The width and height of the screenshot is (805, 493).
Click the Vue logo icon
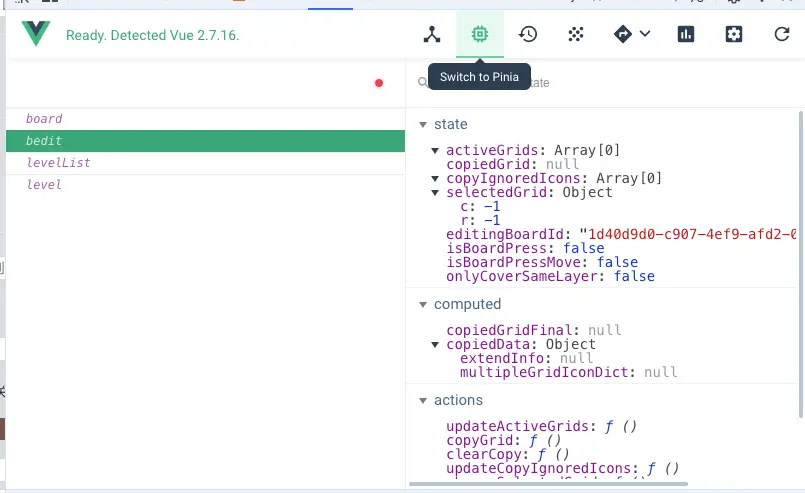tap(36, 34)
